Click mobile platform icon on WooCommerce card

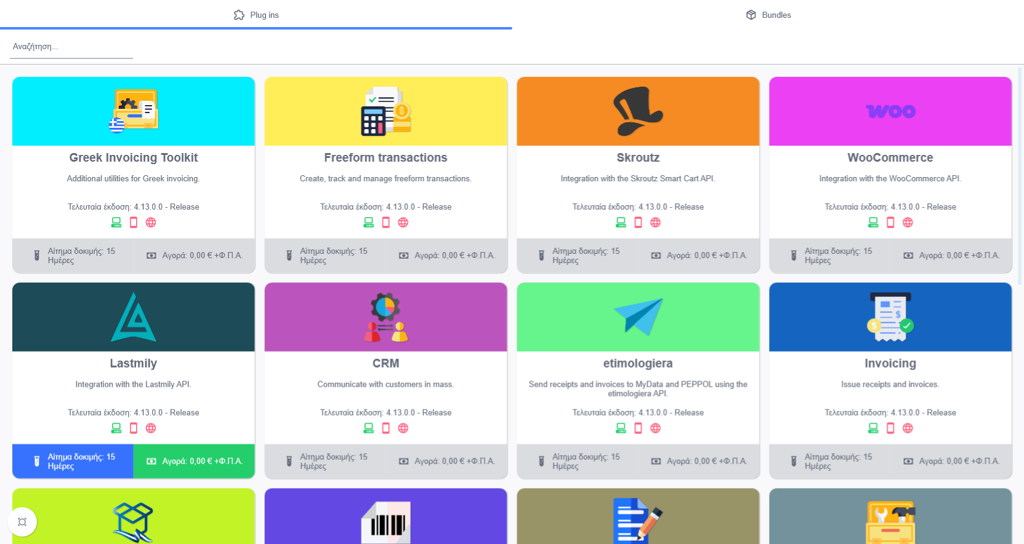pyautogui.click(x=890, y=223)
